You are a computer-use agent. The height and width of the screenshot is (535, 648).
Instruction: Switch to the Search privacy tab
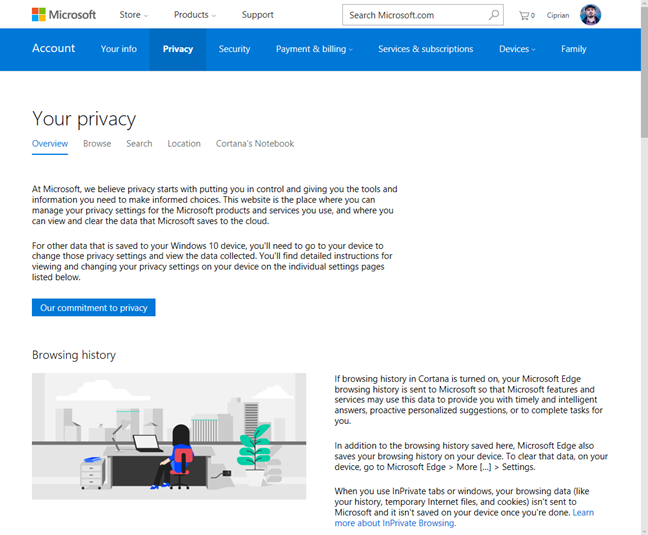pos(139,144)
